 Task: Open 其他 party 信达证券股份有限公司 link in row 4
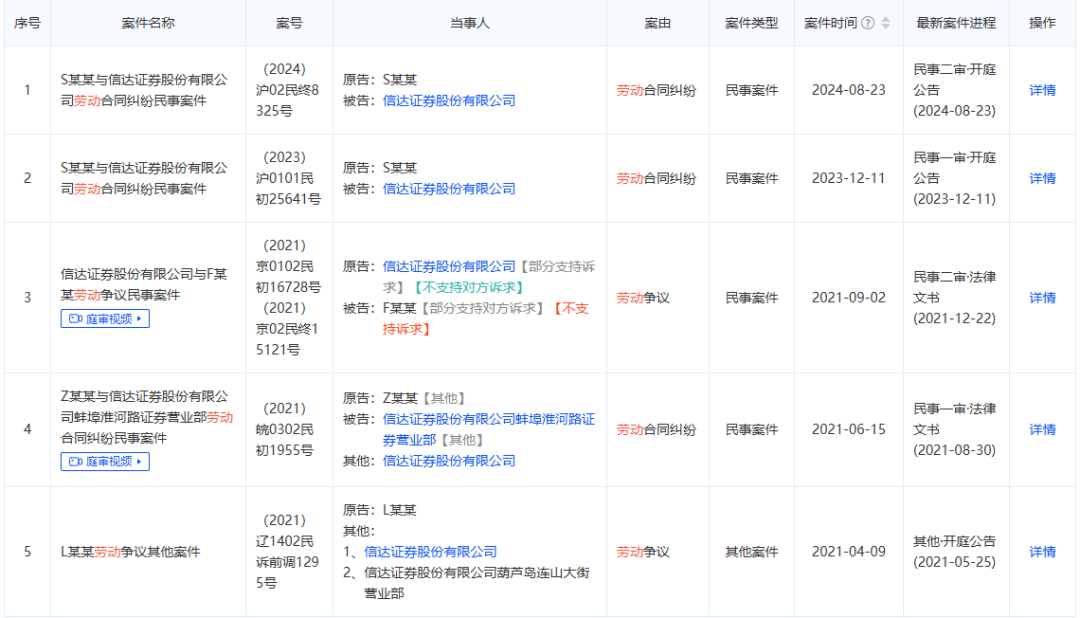tap(449, 461)
